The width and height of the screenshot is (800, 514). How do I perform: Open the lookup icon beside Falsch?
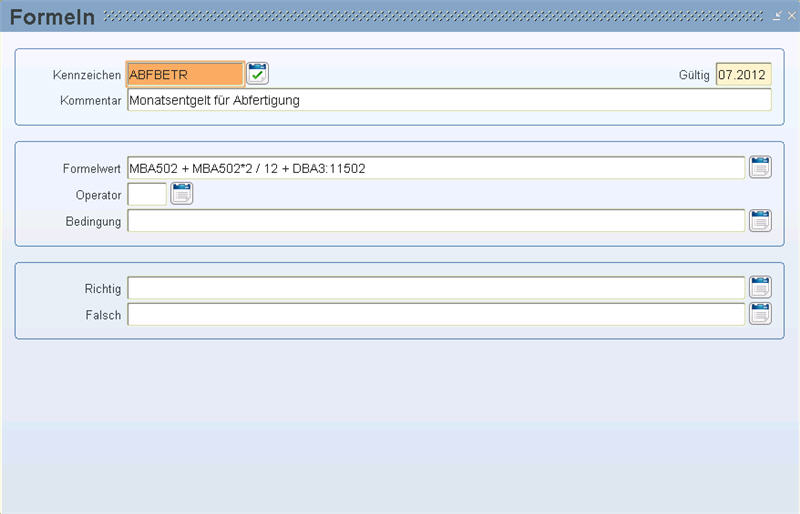pos(760,314)
